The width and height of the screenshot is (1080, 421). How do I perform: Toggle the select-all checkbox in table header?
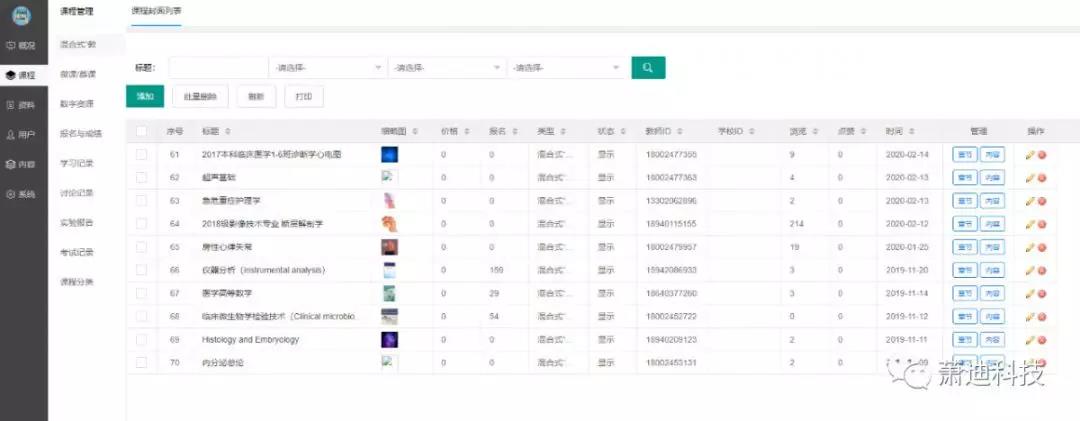pyautogui.click(x=141, y=131)
